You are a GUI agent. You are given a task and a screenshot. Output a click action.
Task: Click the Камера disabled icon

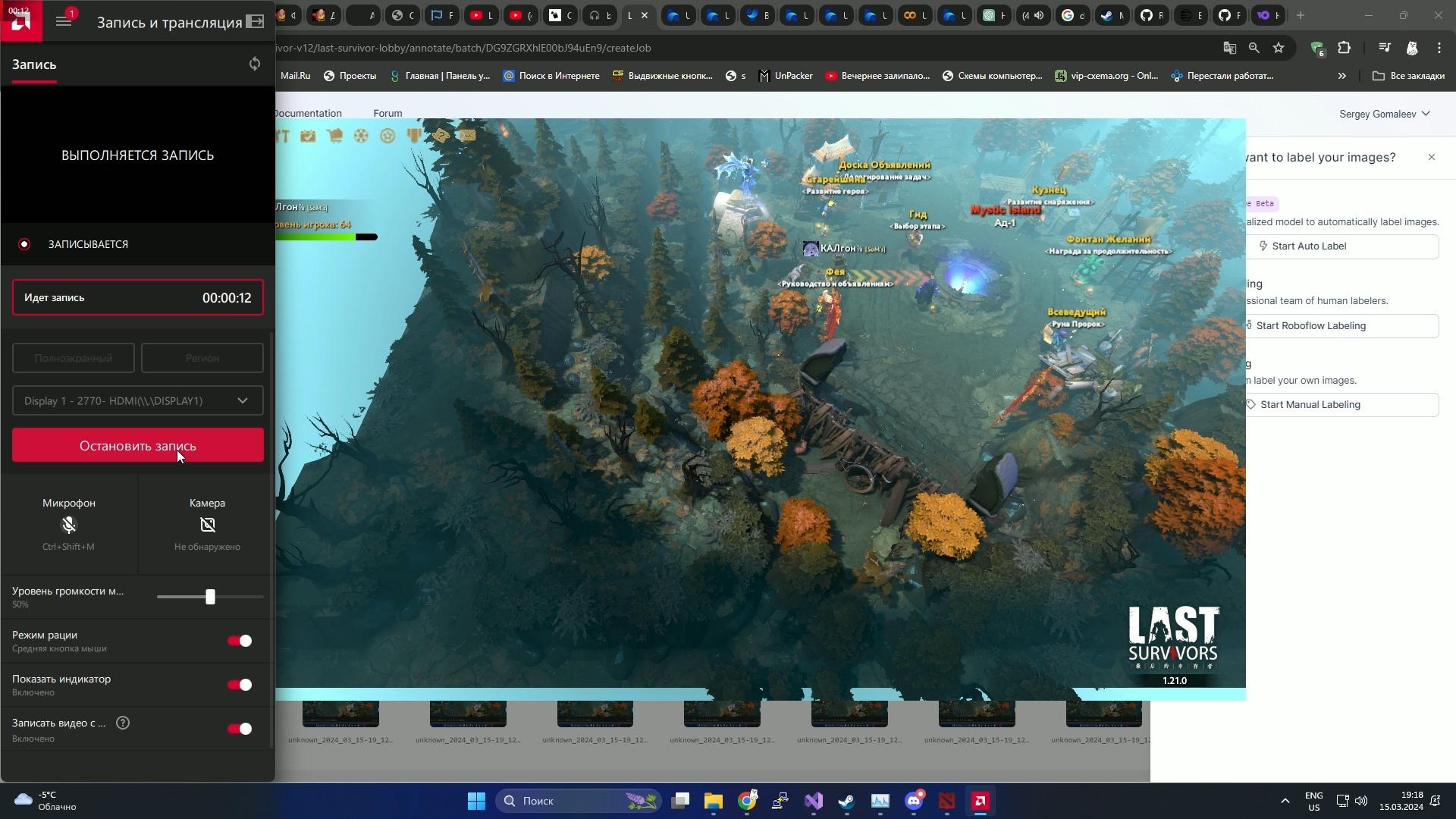click(x=207, y=525)
